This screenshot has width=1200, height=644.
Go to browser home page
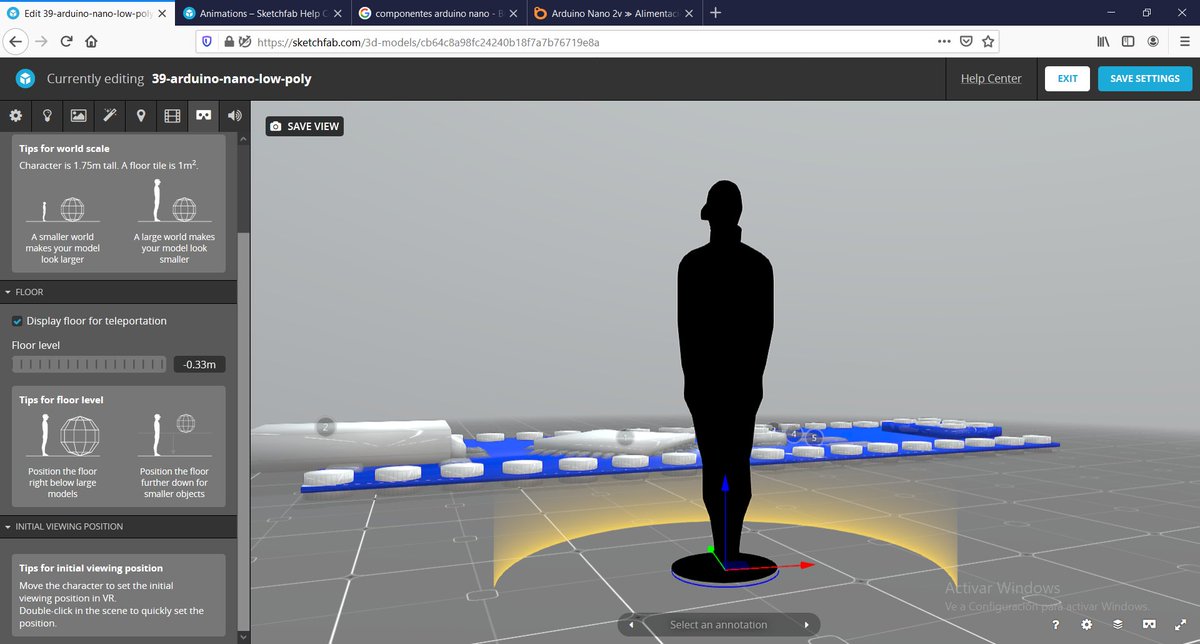coord(92,42)
